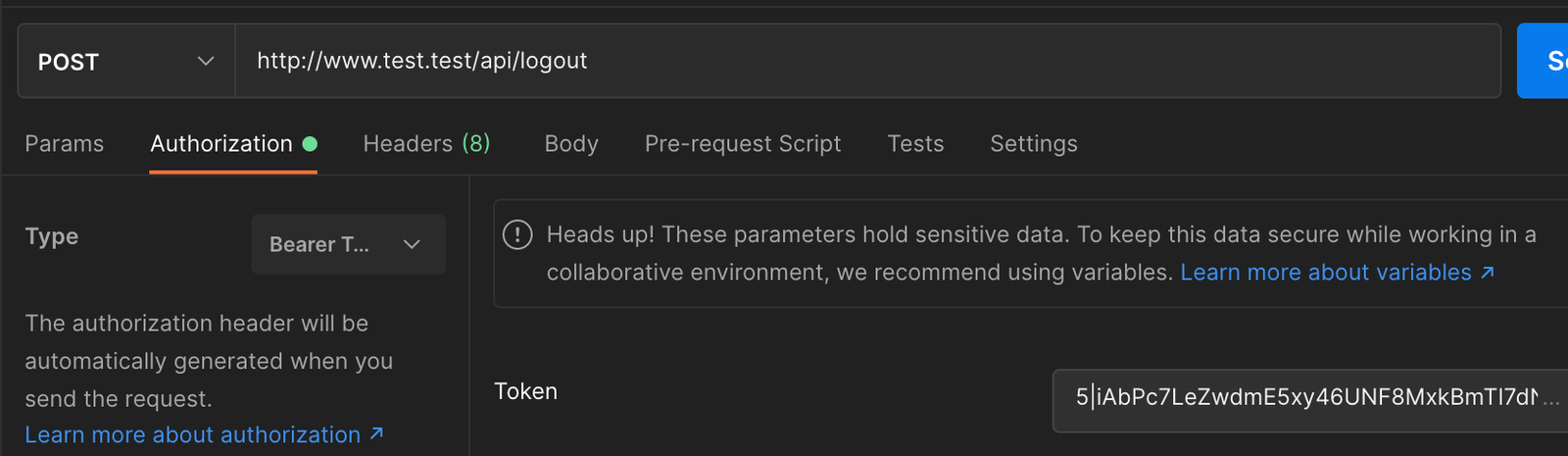1568x456 pixels.
Task: Open Learn more about authorization link
Action: click(x=193, y=434)
